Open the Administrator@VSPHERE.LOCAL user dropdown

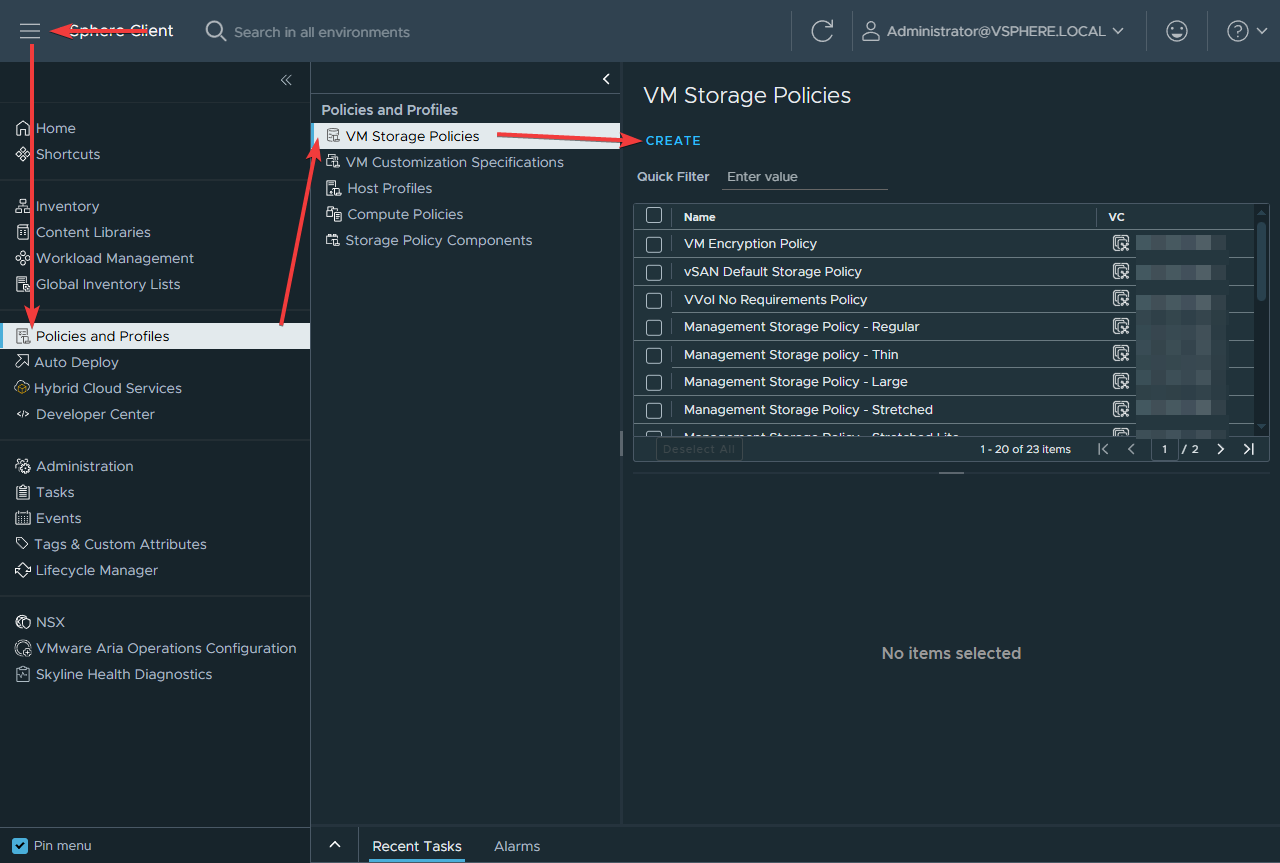(x=994, y=31)
